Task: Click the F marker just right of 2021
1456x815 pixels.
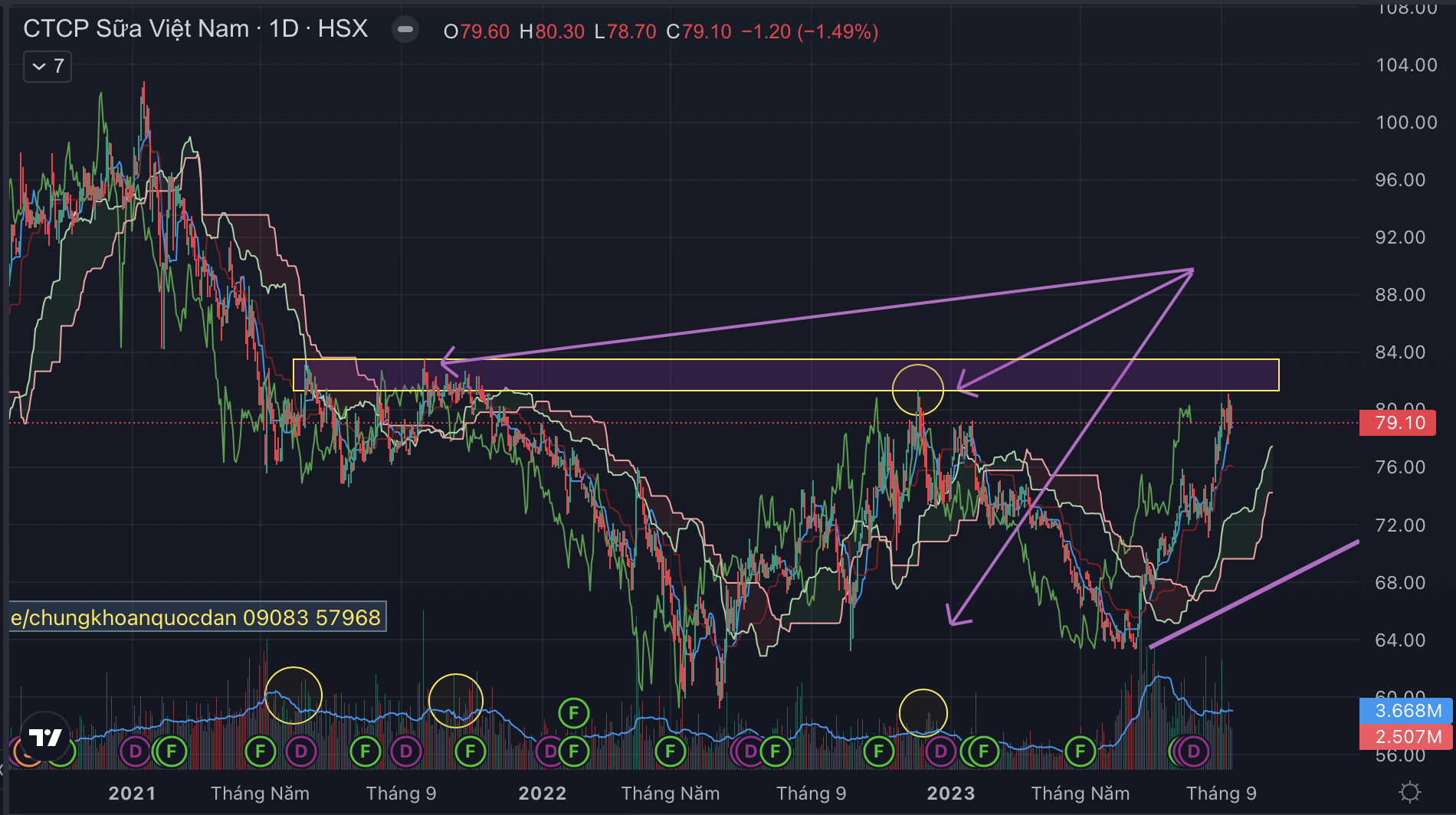Action: point(172,751)
